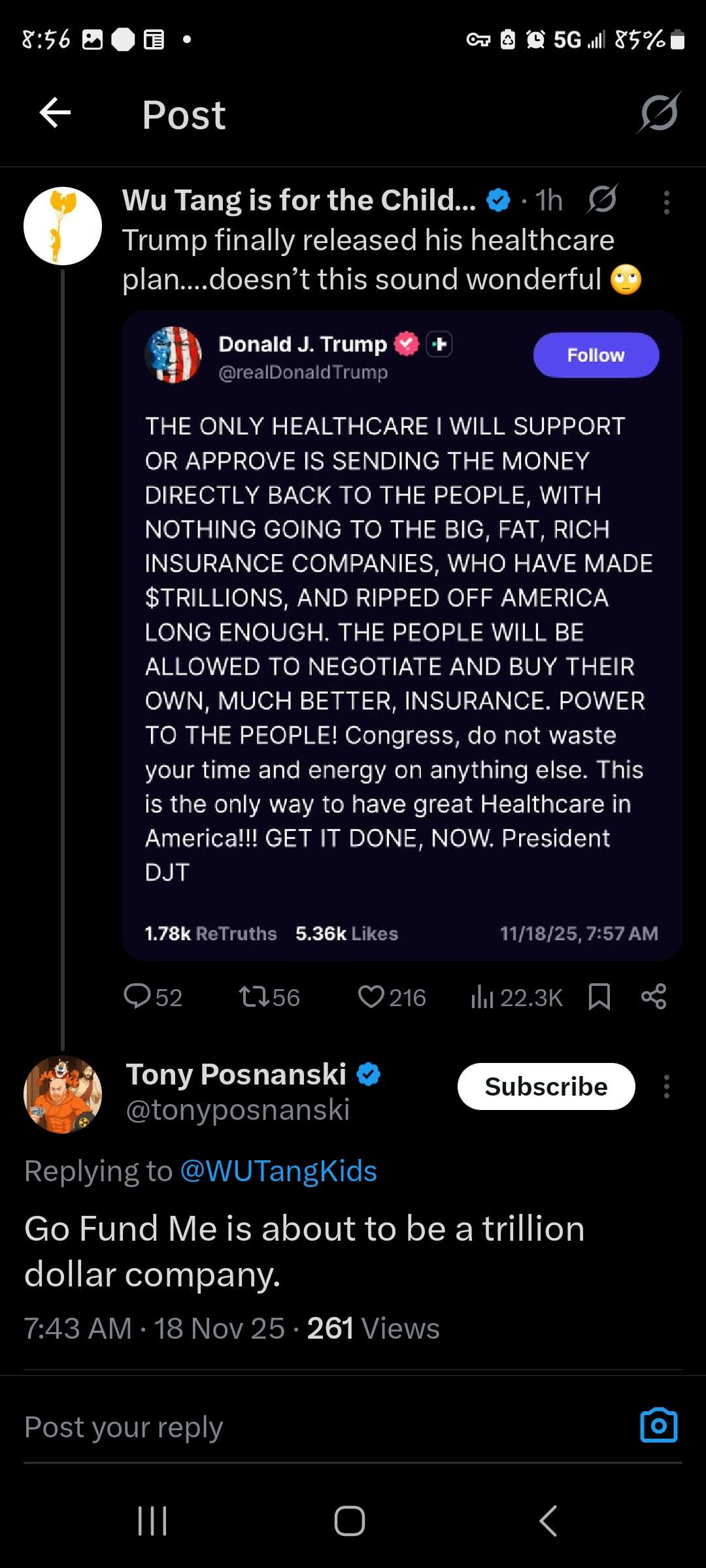Open the camera icon to attach a photo
This screenshot has height=1568, width=706.
[x=658, y=1426]
